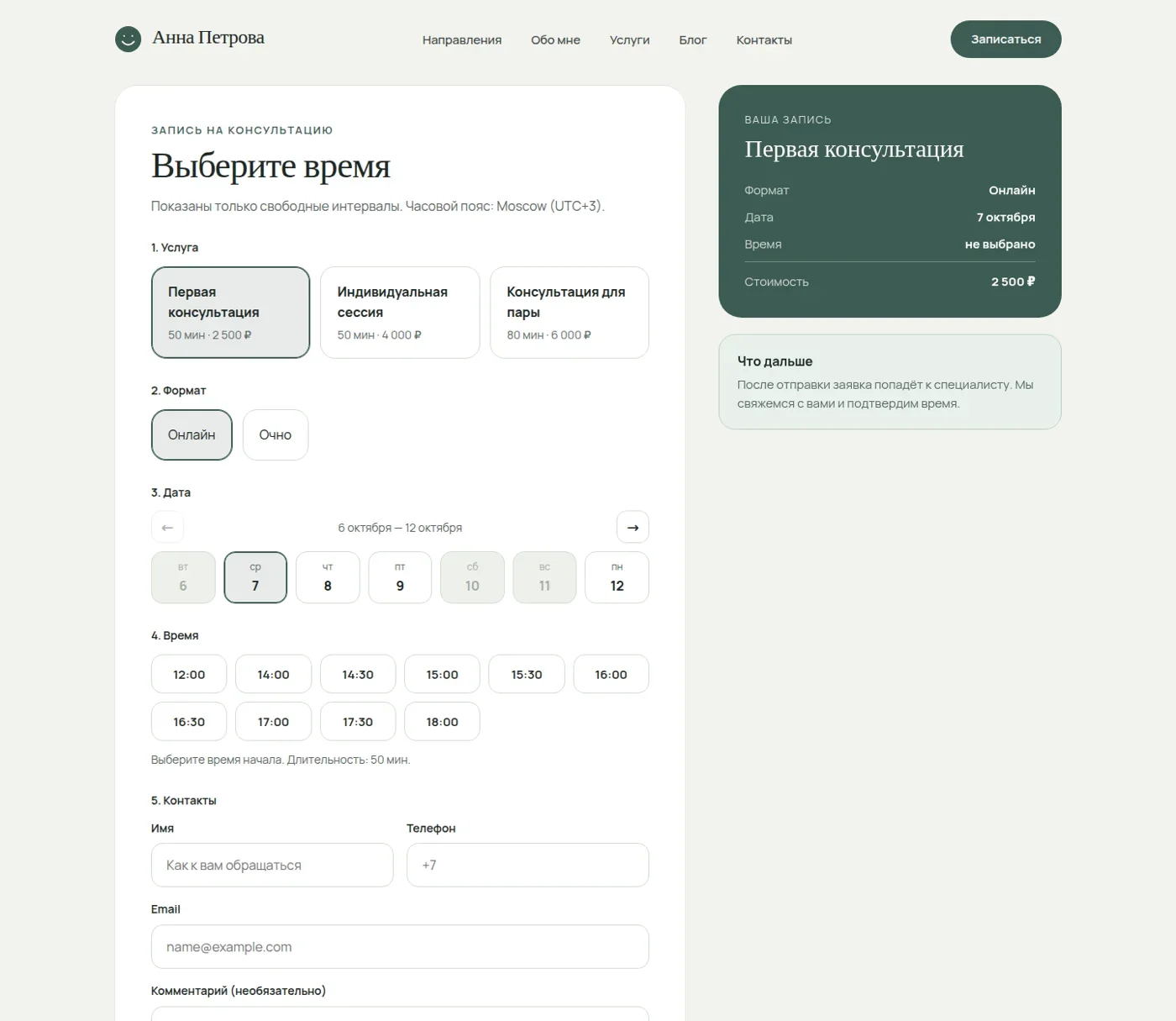This screenshot has height=1021, width=1176.
Task: Open the Контакты nav item
Action: [x=764, y=39]
